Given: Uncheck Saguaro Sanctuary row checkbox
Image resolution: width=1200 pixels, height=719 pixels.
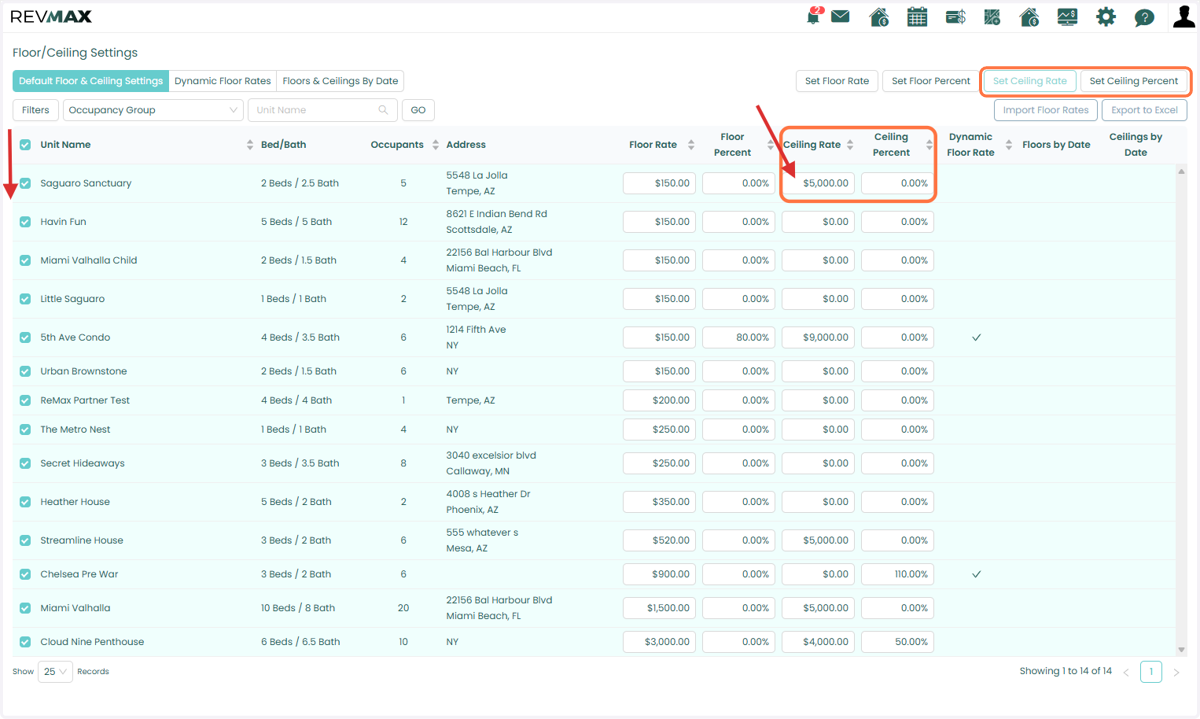Looking at the screenshot, I should pyautogui.click(x=25, y=184).
